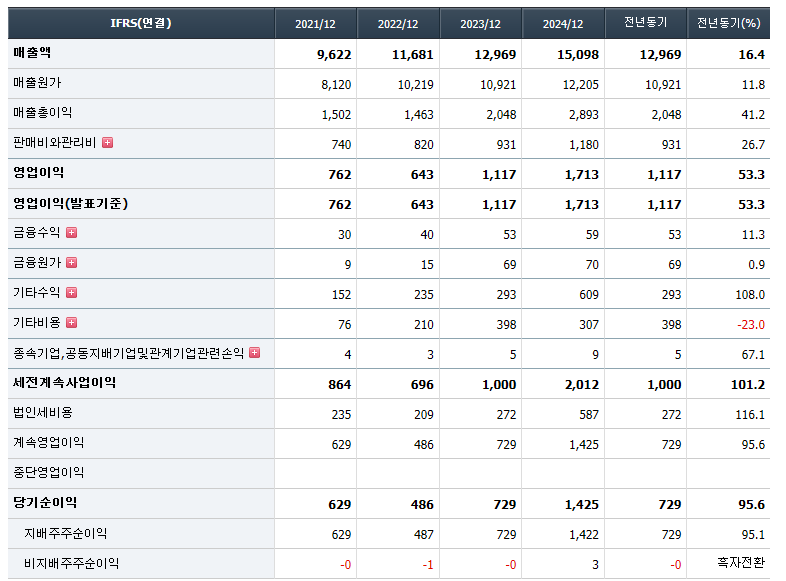Click 기타수익 growth value 108.0
The width and height of the screenshot is (786, 581).
[x=750, y=295]
